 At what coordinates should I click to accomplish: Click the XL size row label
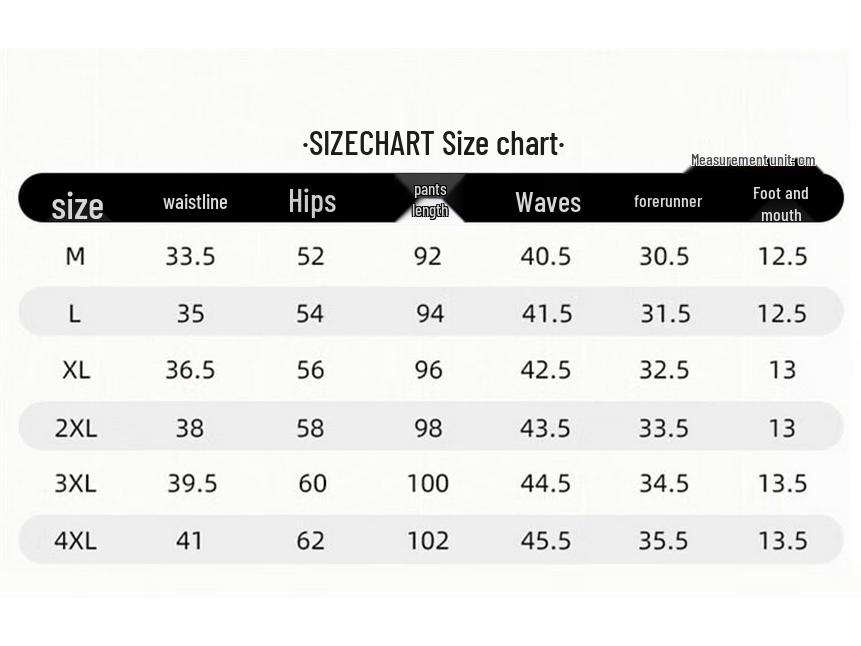click(76, 369)
